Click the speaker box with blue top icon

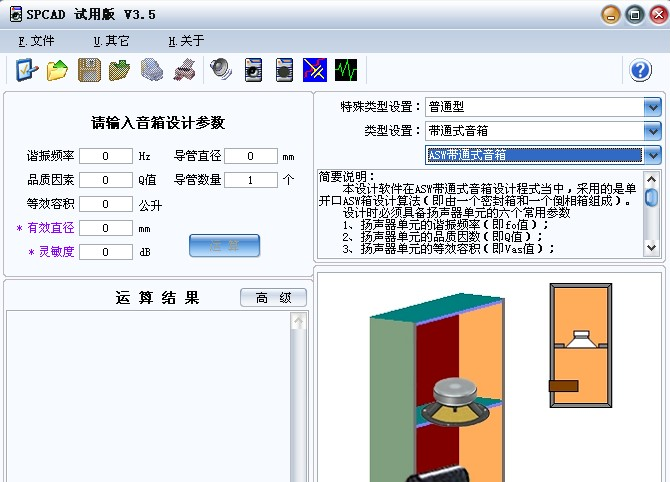pyautogui.click(x=253, y=70)
